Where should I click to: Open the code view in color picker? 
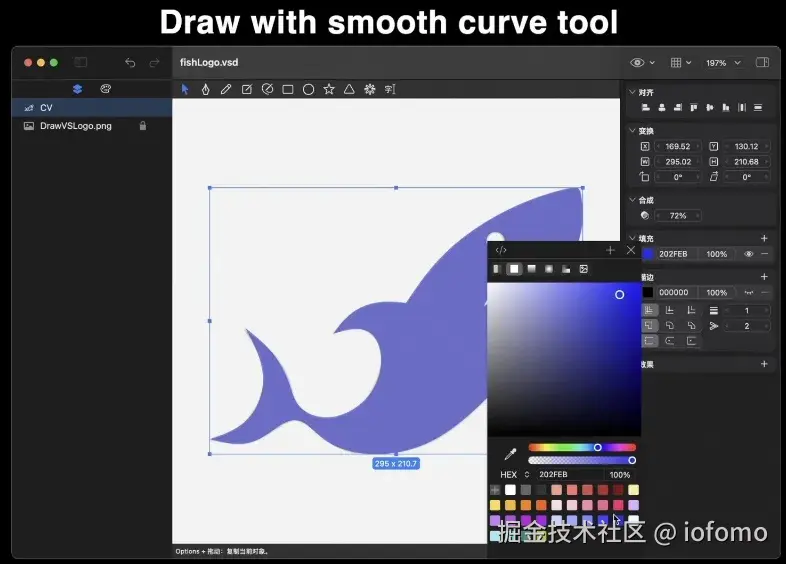pyautogui.click(x=501, y=250)
